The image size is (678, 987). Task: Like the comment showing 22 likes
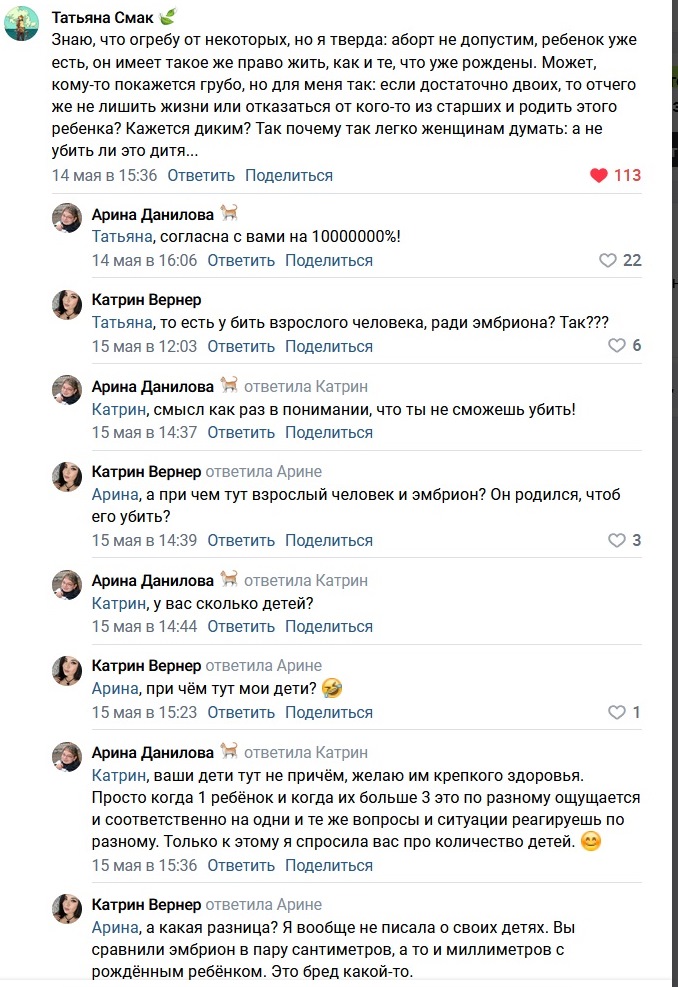pos(607,260)
